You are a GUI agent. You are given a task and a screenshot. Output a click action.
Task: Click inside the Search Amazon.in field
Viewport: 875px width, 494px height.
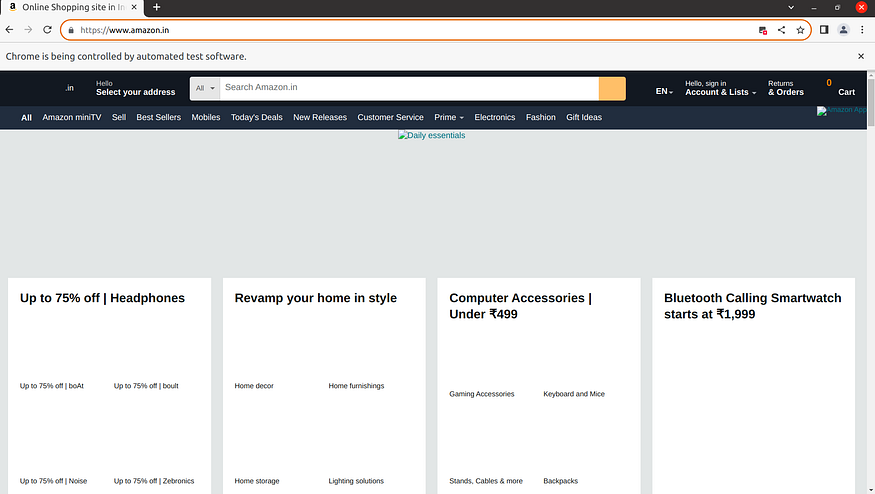409,88
